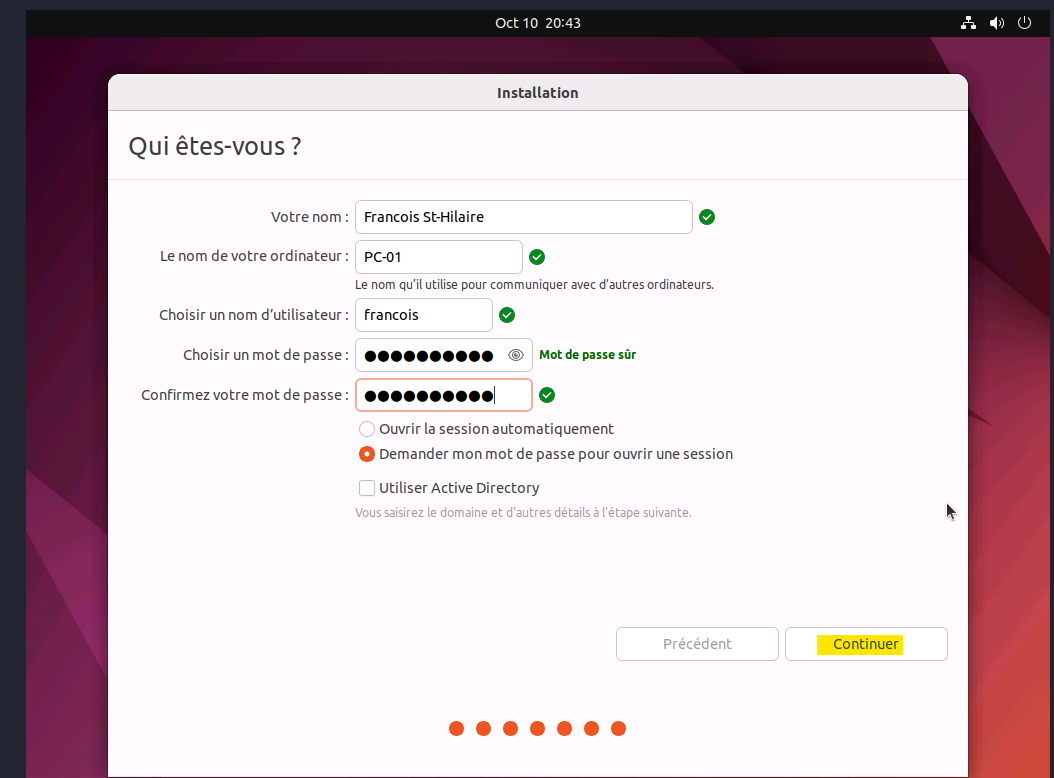Click green checkmark beside computer name field

pyautogui.click(x=537, y=257)
